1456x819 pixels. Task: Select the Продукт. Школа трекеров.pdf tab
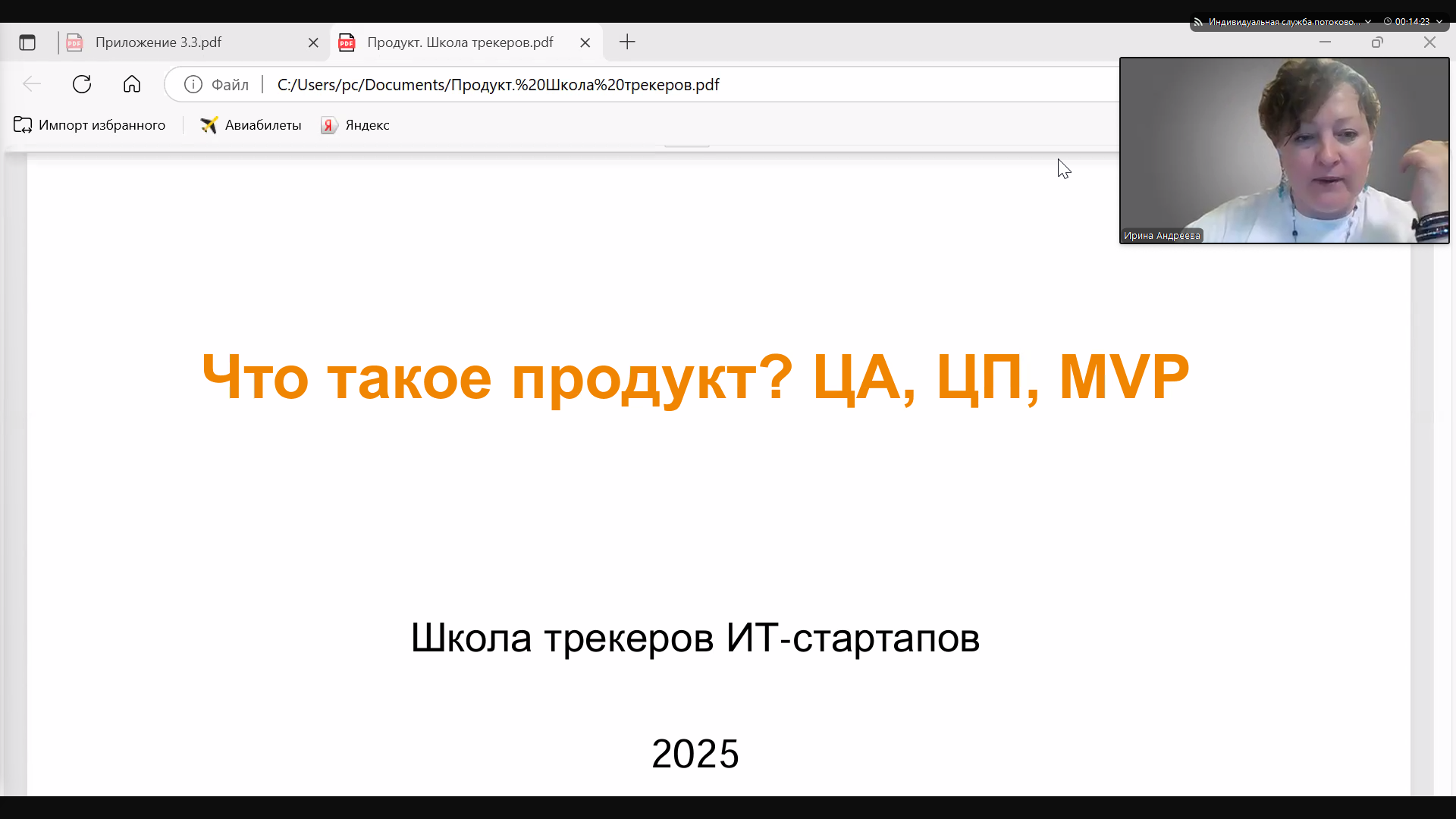460,42
